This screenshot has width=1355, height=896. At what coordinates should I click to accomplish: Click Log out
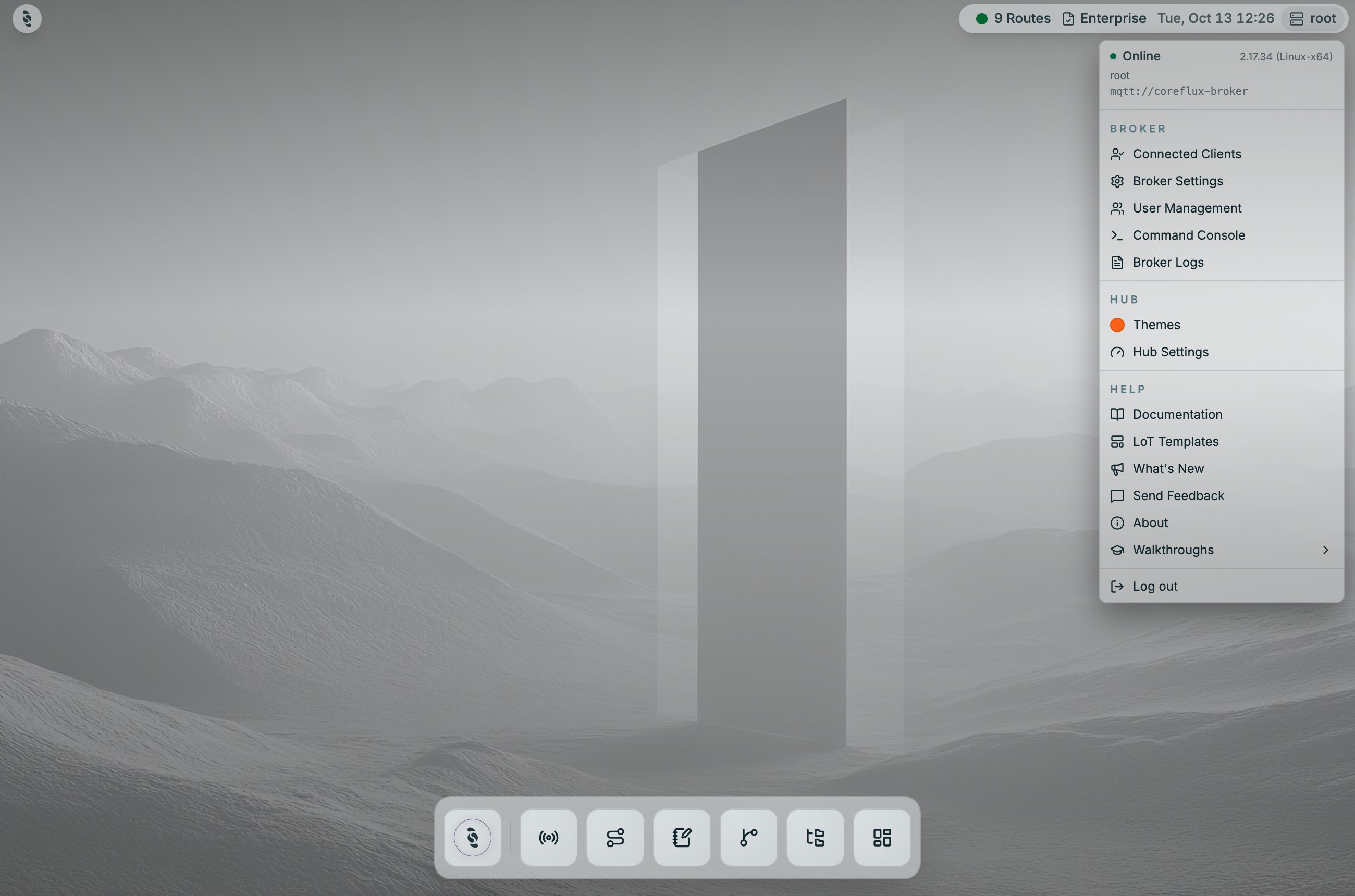[1221, 587]
